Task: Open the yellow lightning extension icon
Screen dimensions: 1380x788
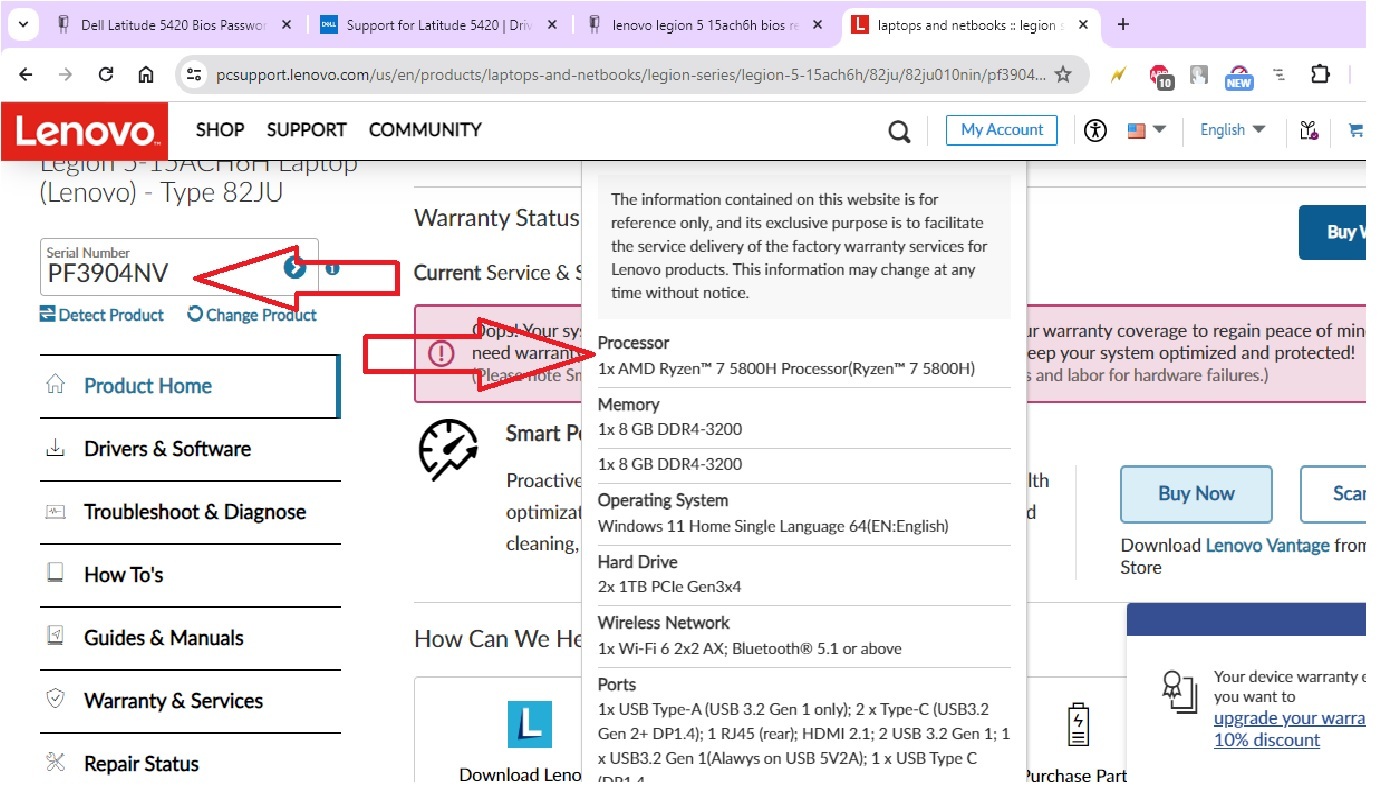Action: tap(1119, 74)
